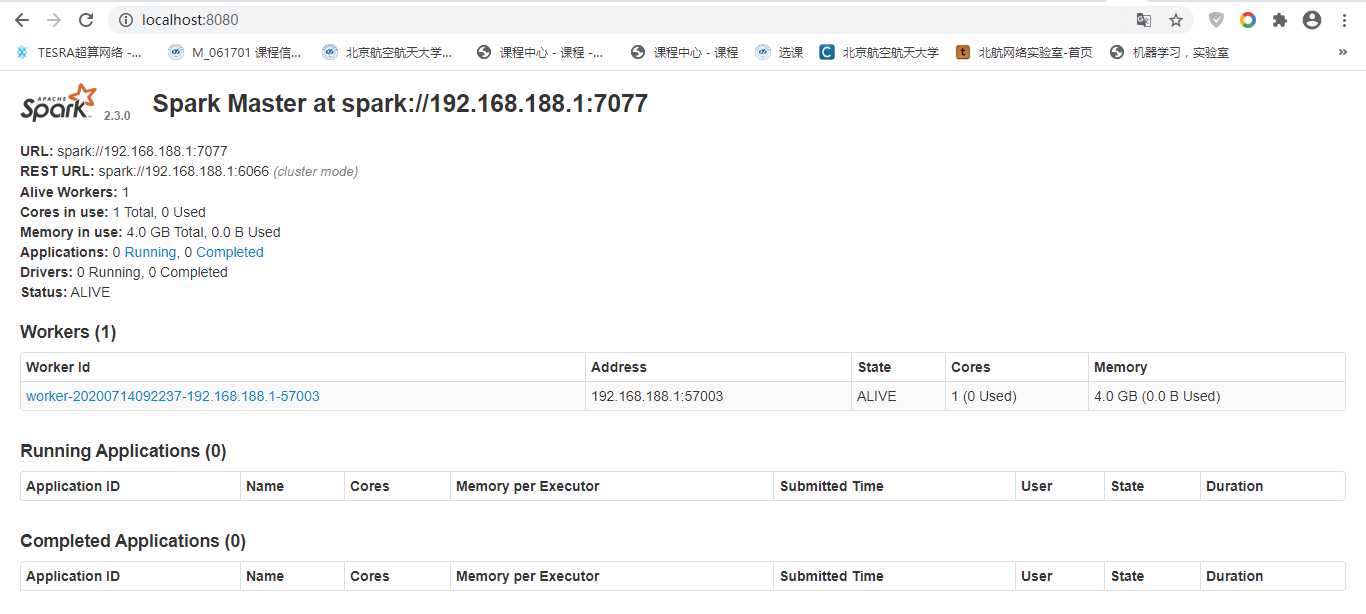Screen dimensions: 1366x614
Task: Open the M_061701 课程信 bookmark
Action: tap(235, 52)
